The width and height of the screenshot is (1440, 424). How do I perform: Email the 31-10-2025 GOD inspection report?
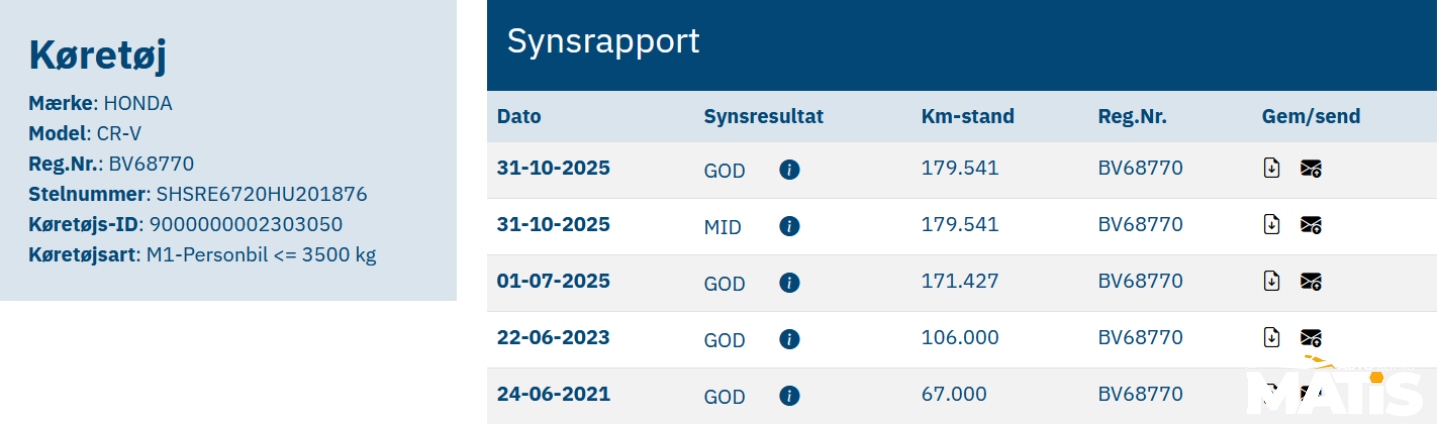1311,169
